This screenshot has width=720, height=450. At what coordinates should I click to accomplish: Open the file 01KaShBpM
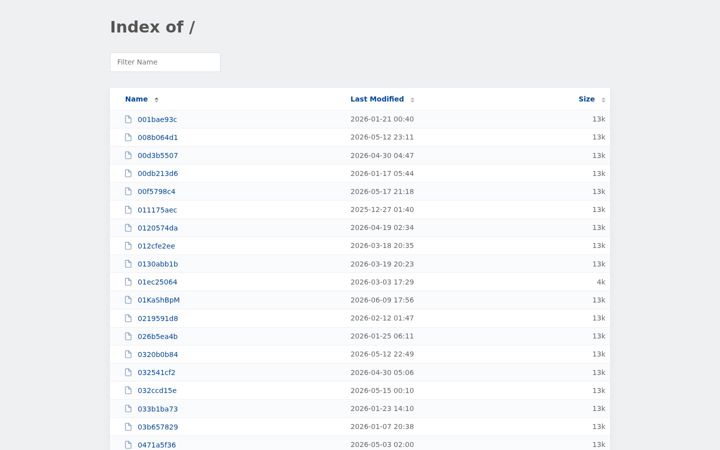pyautogui.click(x=158, y=300)
